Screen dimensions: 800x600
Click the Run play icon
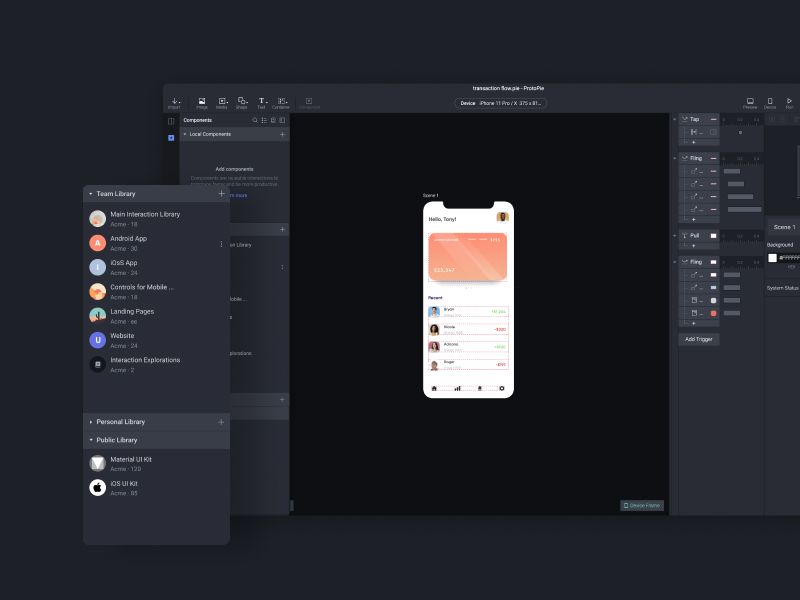789,103
